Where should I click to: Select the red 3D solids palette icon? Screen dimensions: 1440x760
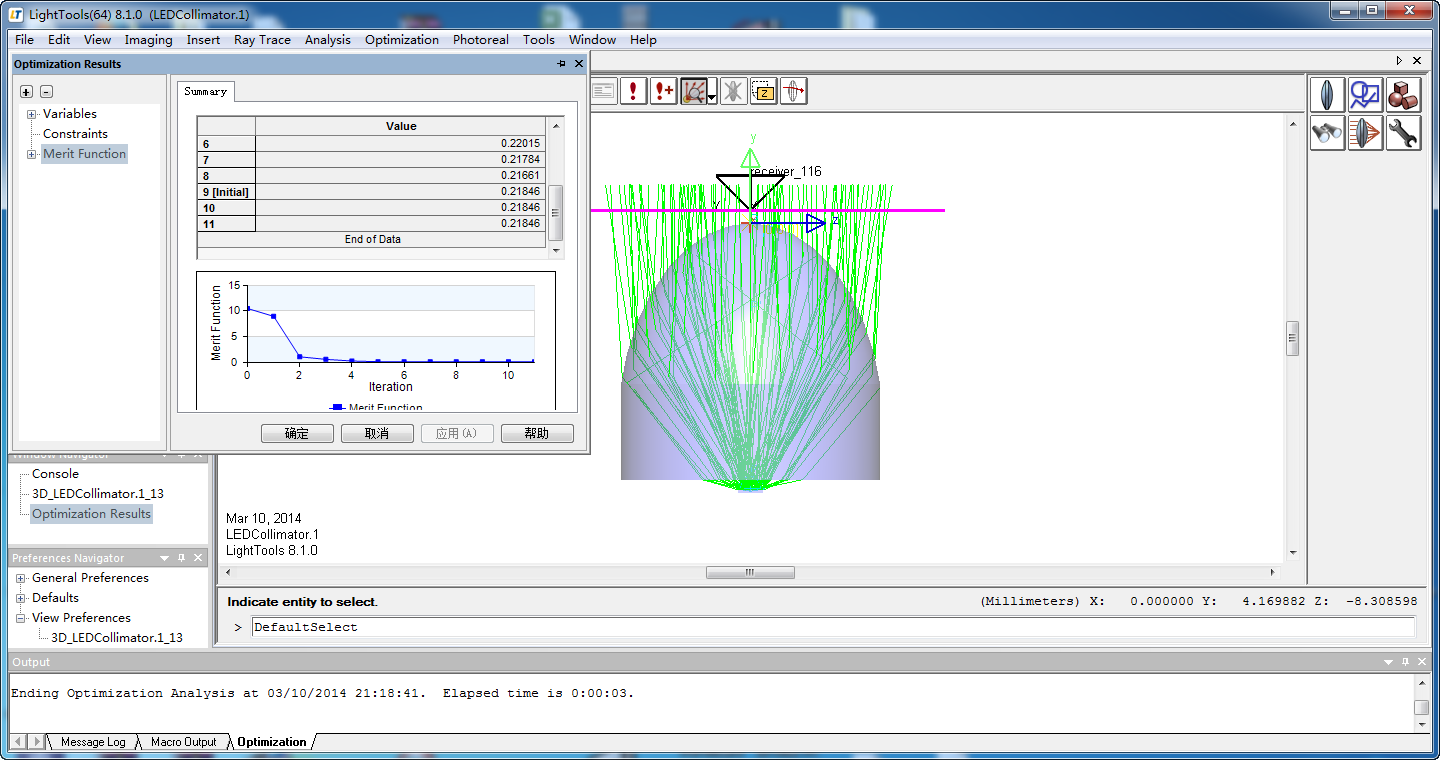[x=1403, y=95]
